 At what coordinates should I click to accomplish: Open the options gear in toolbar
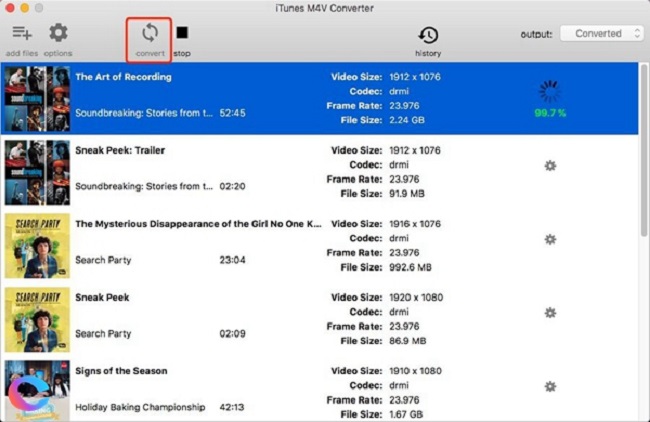click(58, 33)
